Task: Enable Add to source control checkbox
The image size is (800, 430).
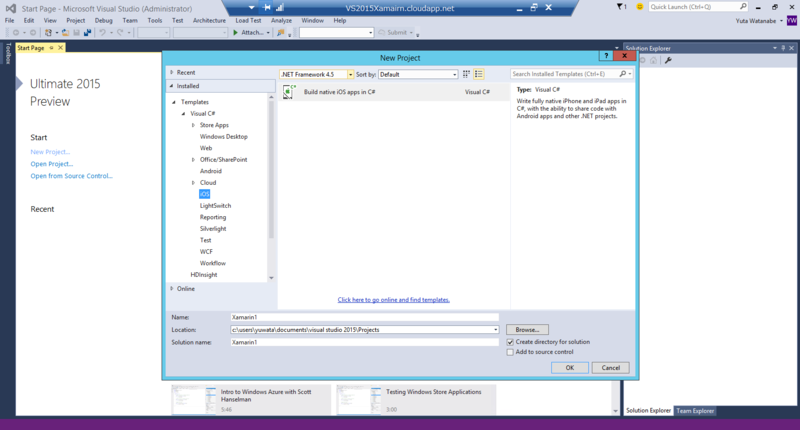Action: [x=510, y=352]
